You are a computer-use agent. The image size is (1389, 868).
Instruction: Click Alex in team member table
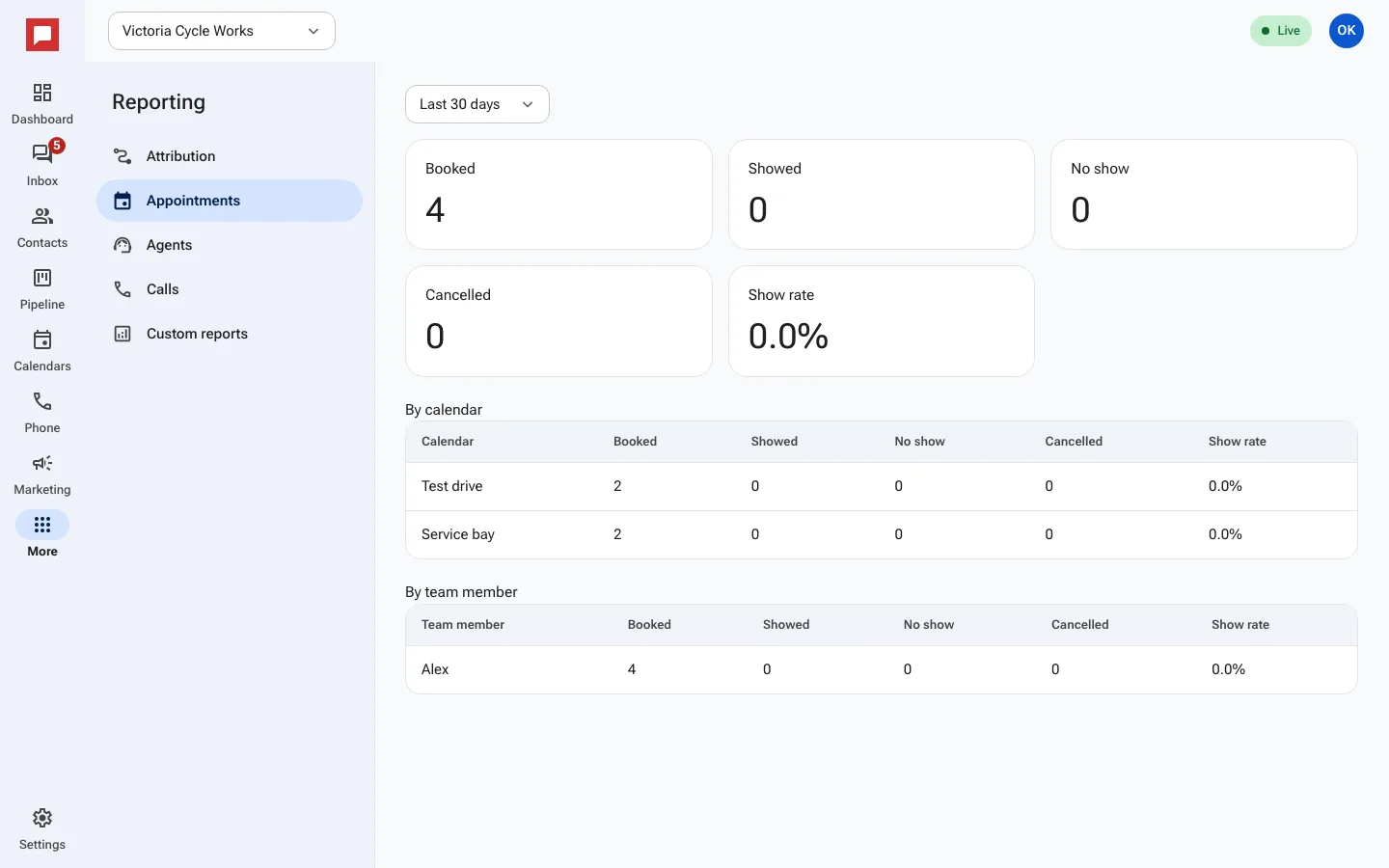pos(435,669)
